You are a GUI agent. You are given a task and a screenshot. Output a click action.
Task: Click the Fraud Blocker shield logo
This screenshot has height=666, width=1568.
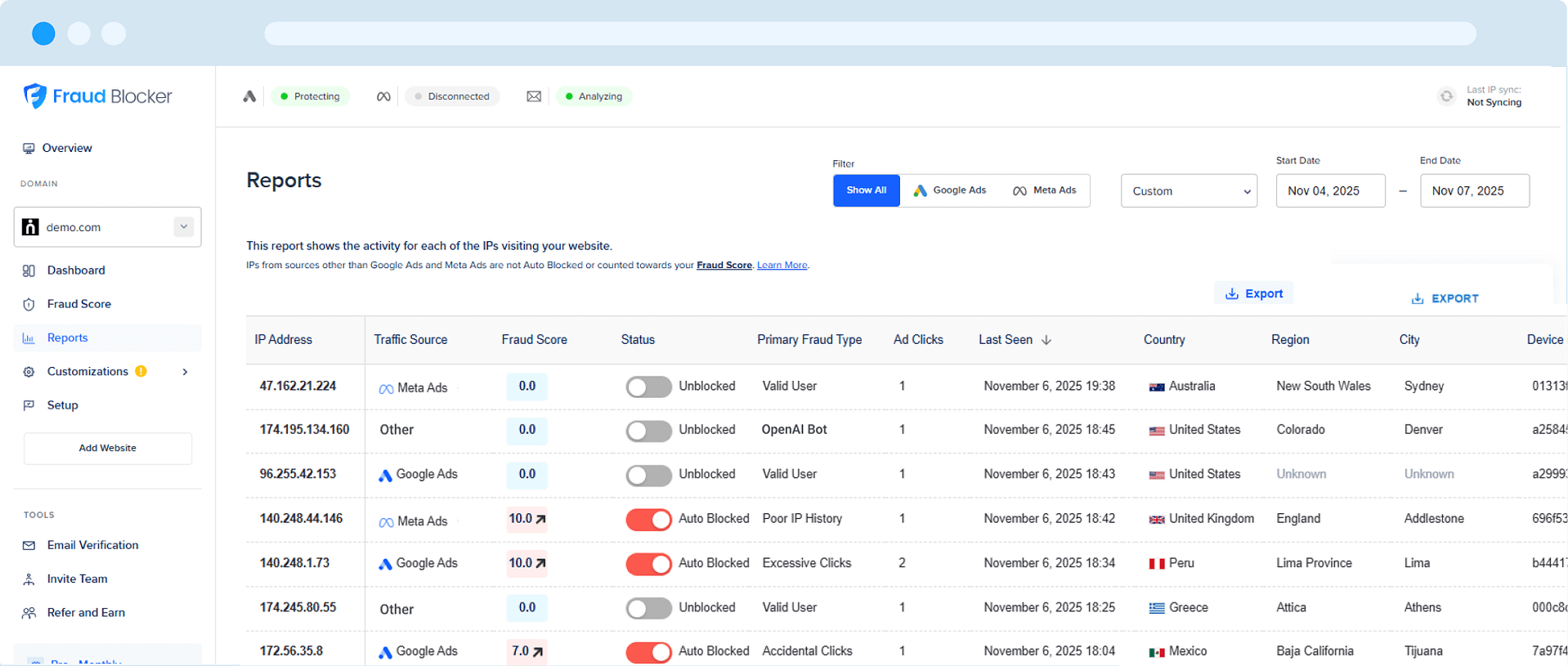tap(35, 96)
